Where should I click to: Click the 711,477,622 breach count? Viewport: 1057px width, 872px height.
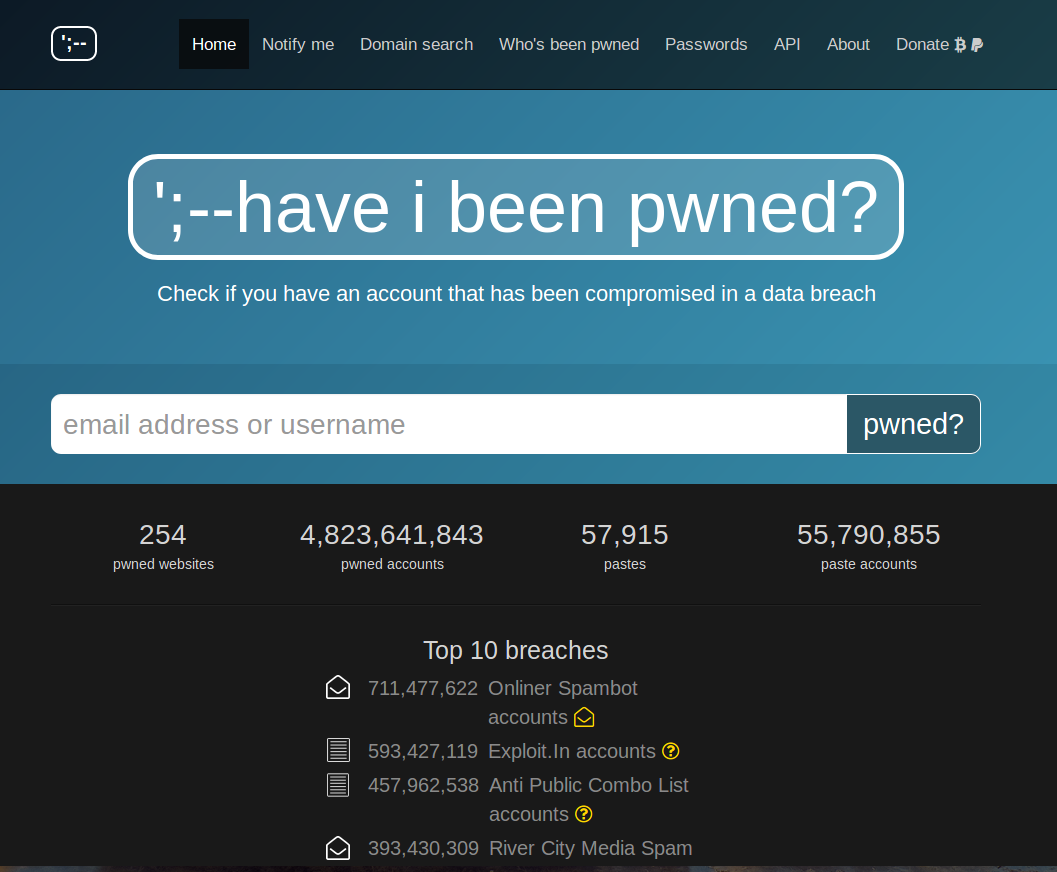(x=423, y=688)
